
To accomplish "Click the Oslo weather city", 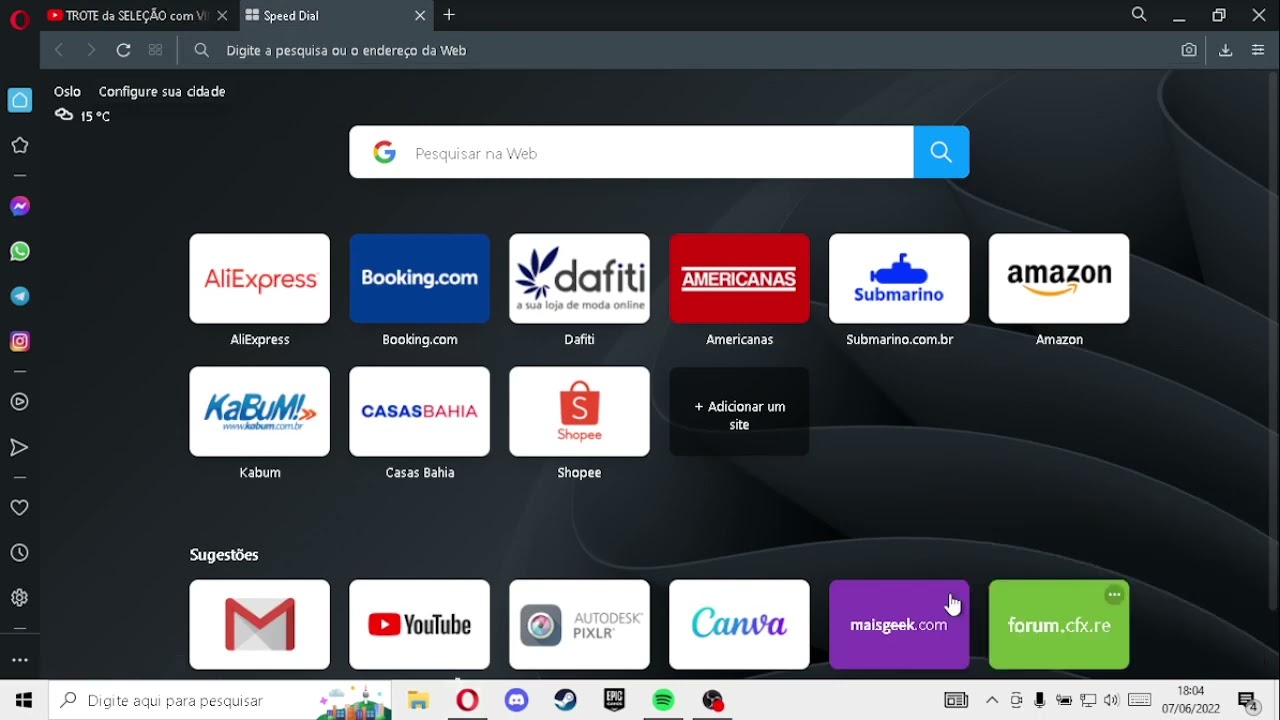I will [x=67, y=91].
